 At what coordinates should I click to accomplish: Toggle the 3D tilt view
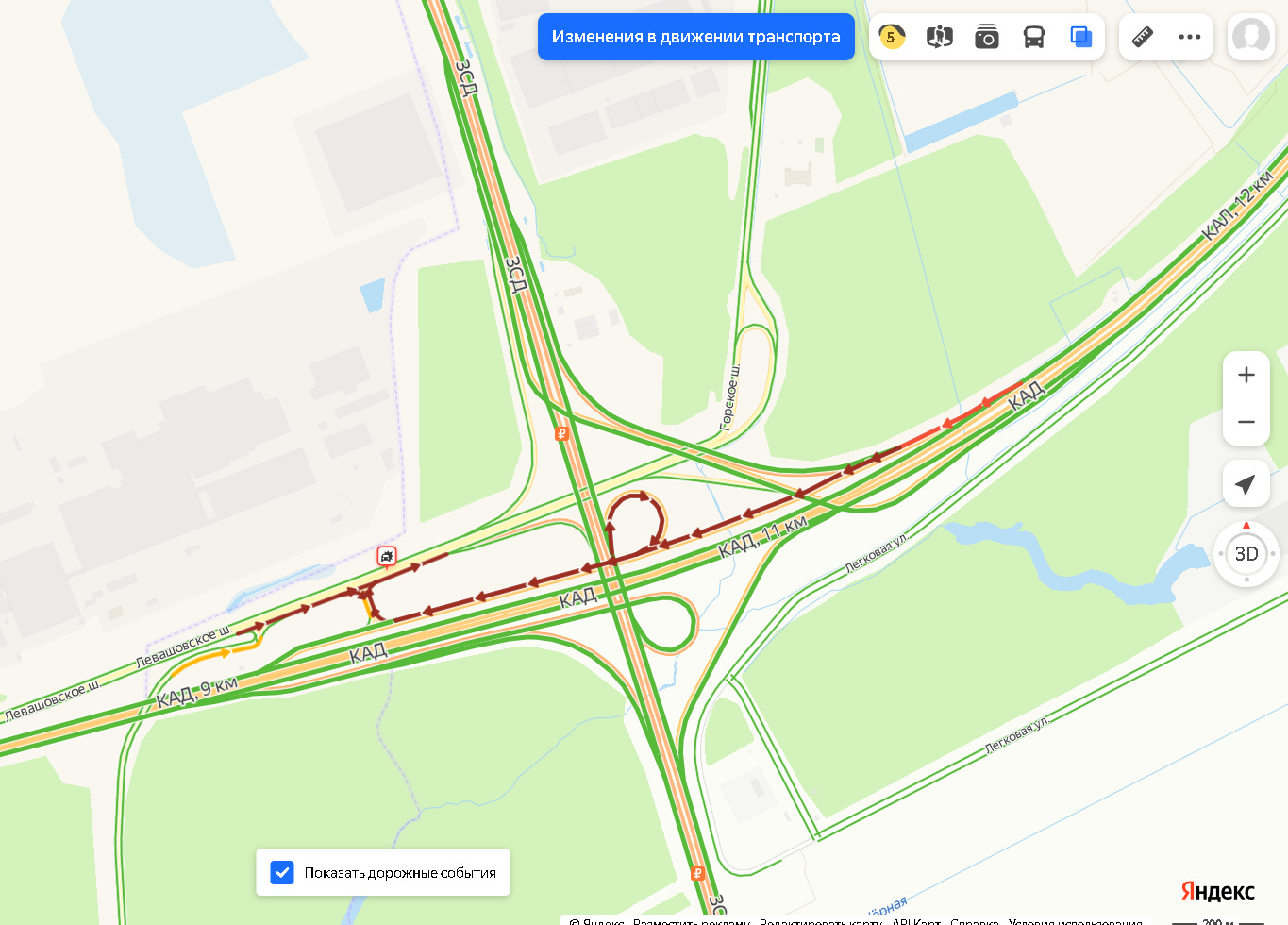pyautogui.click(x=1246, y=554)
